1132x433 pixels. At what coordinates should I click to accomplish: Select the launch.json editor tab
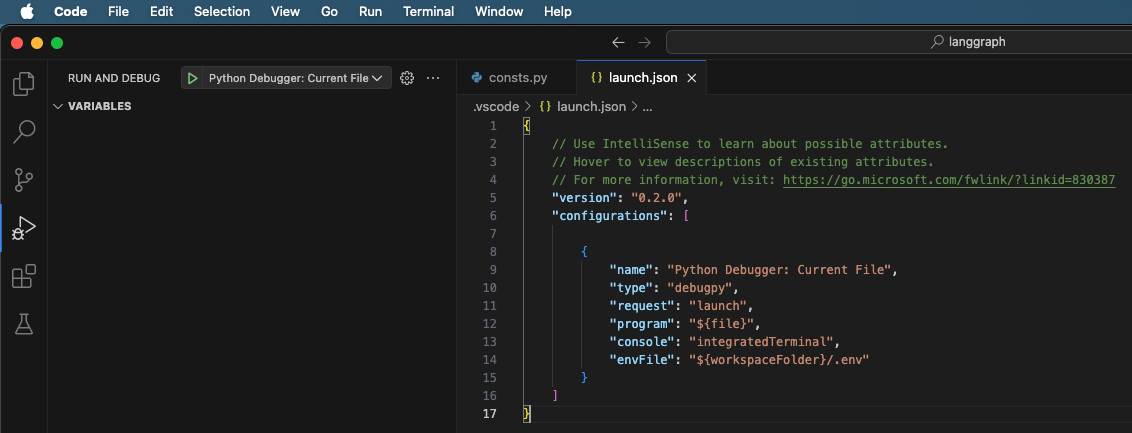tap(643, 78)
